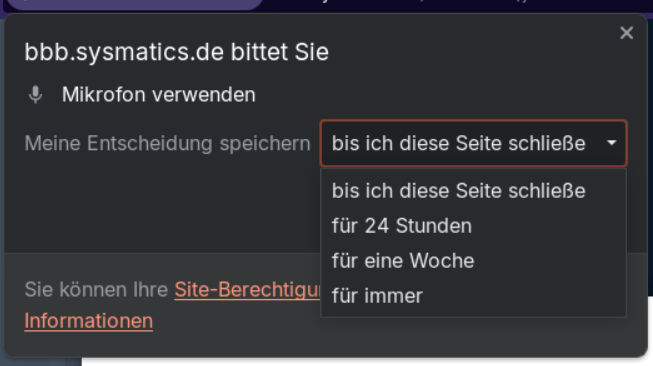Screen dimensions: 653x366
Task: Click the white page area below the dialog
Action: (366, 362)
